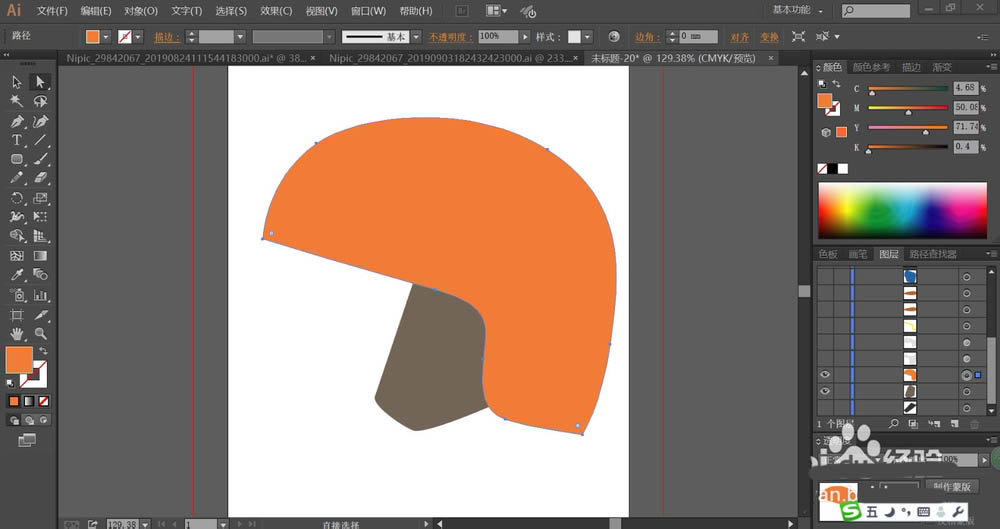Switch to the 路径查找器 panel tab

click(935, 254)
